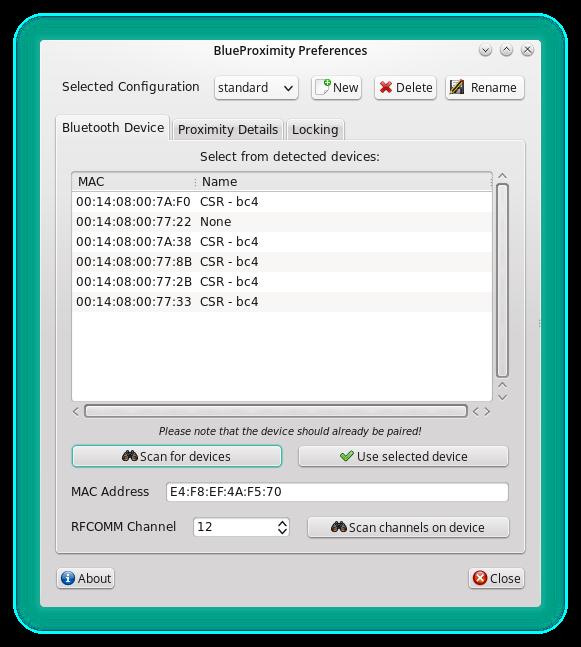The height and width of the screenshot is (647, 581).
Task: Click the New configuration document icon
Action: click(323, 87)
